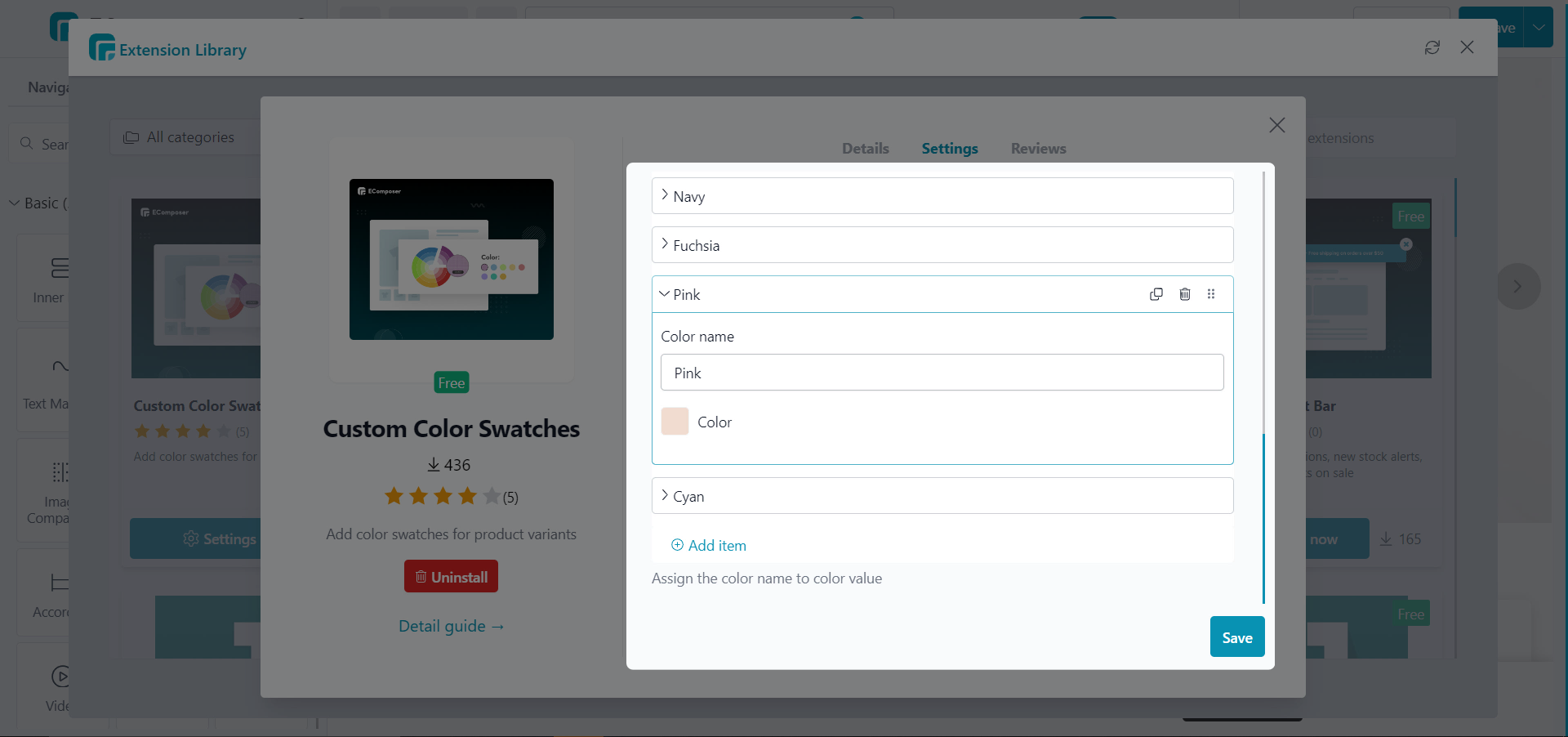1568x737 pixels.
Task: Switch to the Settings tab
Action: [x=950, y=149]
